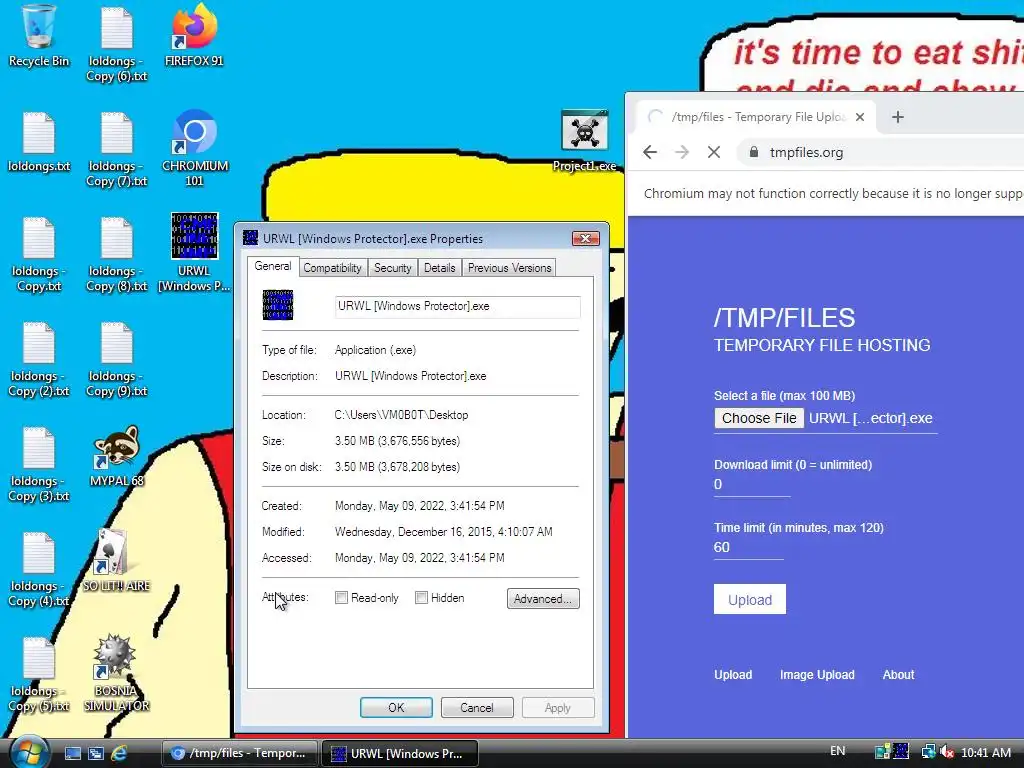
Task: Select loldongs.txt file icon
Action: click(x=39, y=142)
